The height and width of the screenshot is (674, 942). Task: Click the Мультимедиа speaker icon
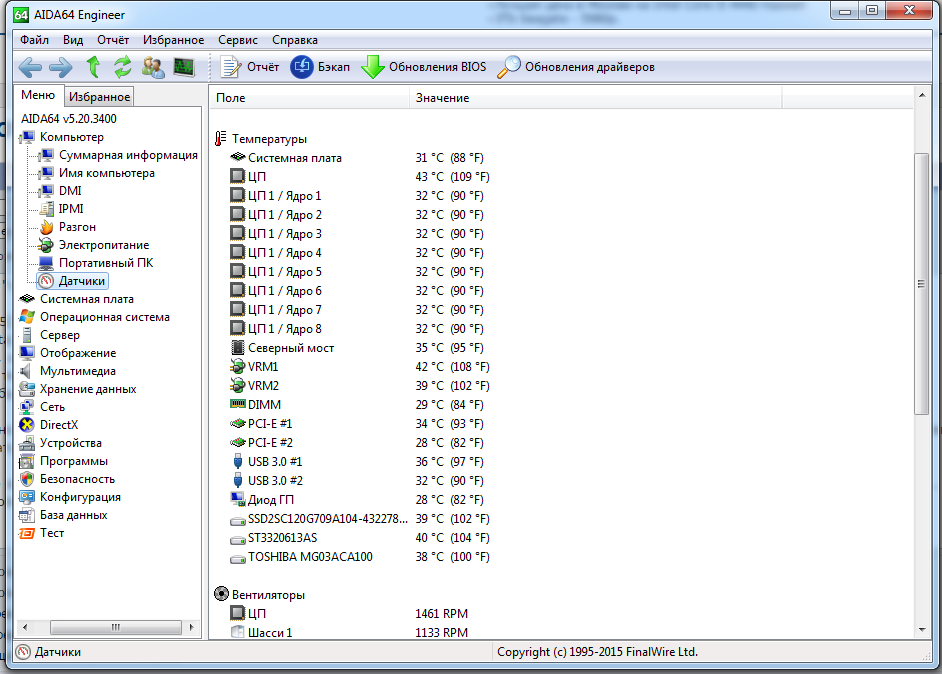[26, 371]
